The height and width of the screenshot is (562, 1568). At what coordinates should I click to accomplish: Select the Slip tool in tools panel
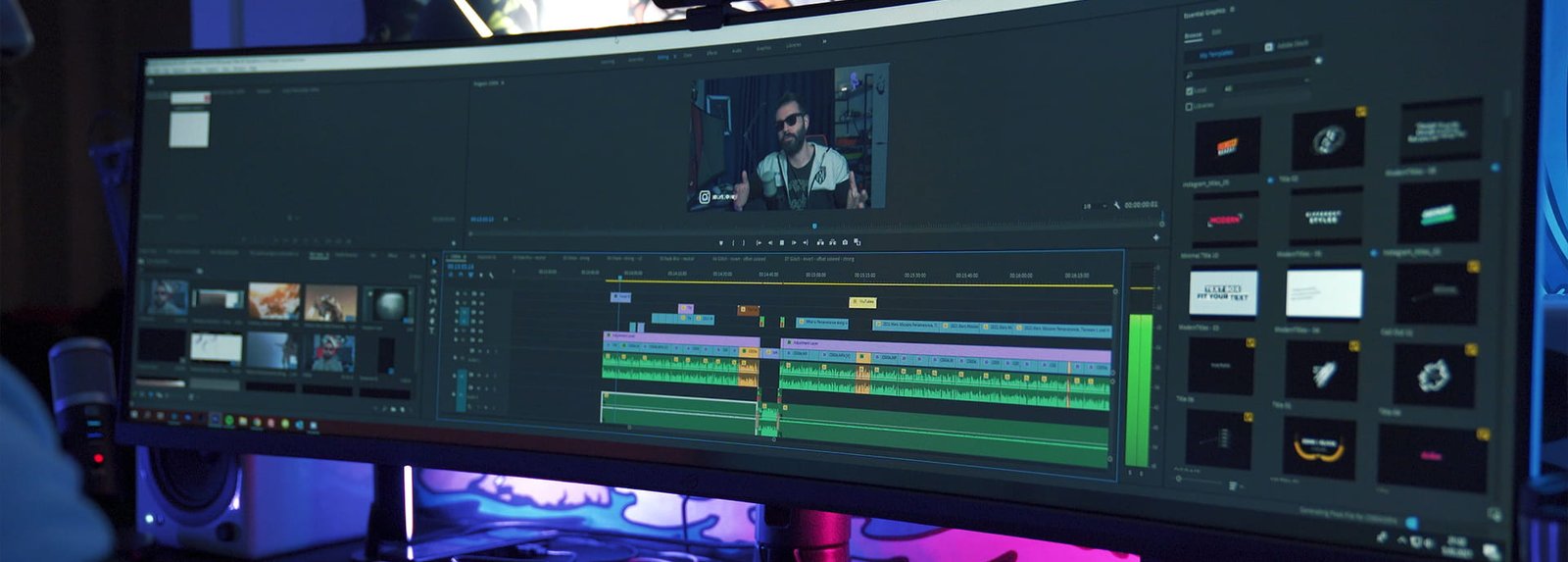tap(433, 301)
